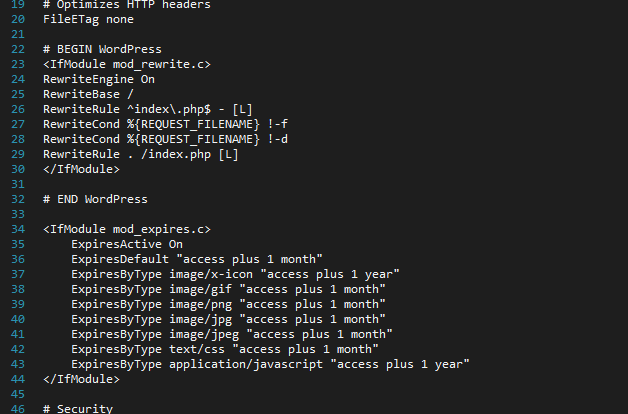Viewport: 628px width, 414px height.
Task: Click the ExpiresDefault directive line
Action: pos(197,259)
